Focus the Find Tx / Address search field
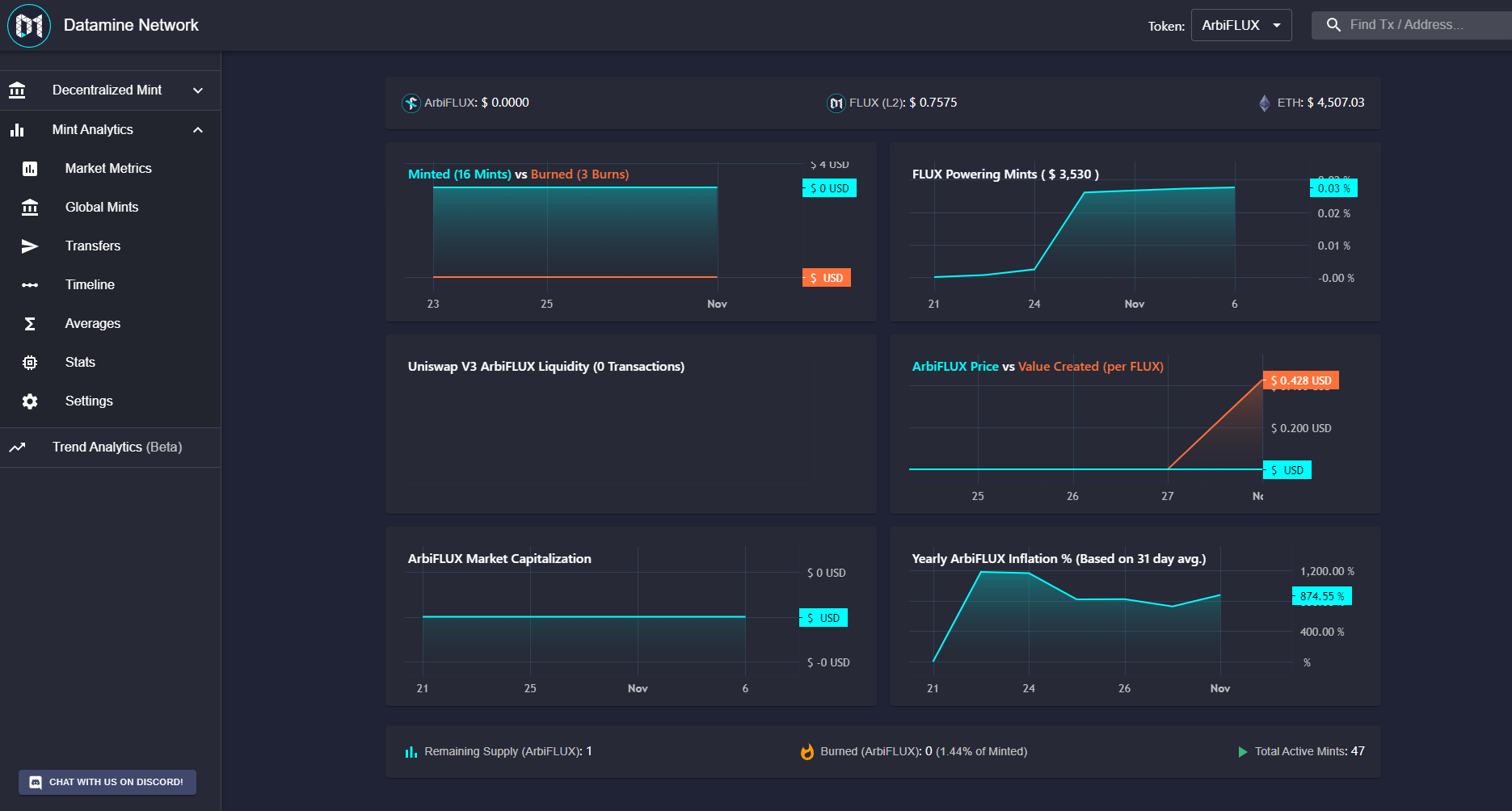 [x=1411, y=25]
